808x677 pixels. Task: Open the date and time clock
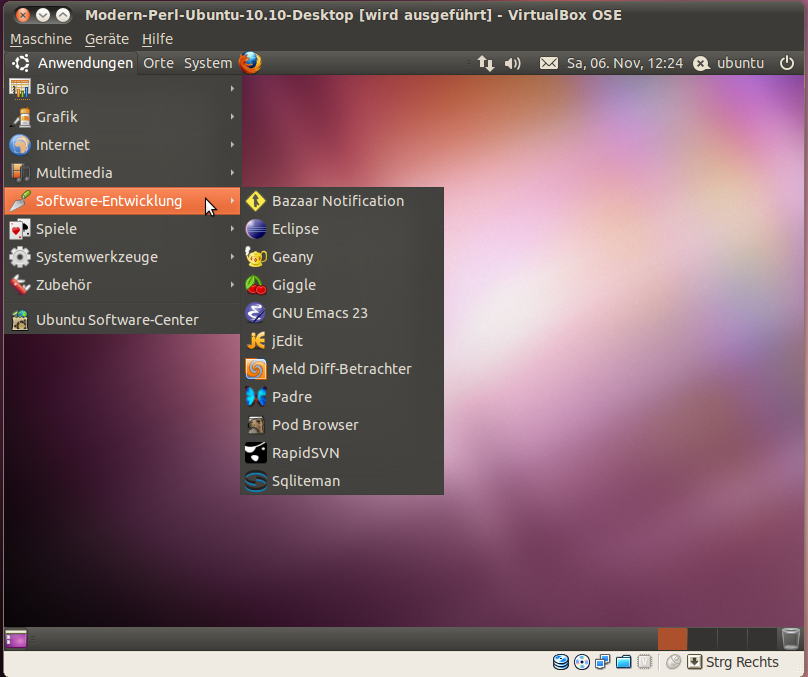tap(625, 63)
